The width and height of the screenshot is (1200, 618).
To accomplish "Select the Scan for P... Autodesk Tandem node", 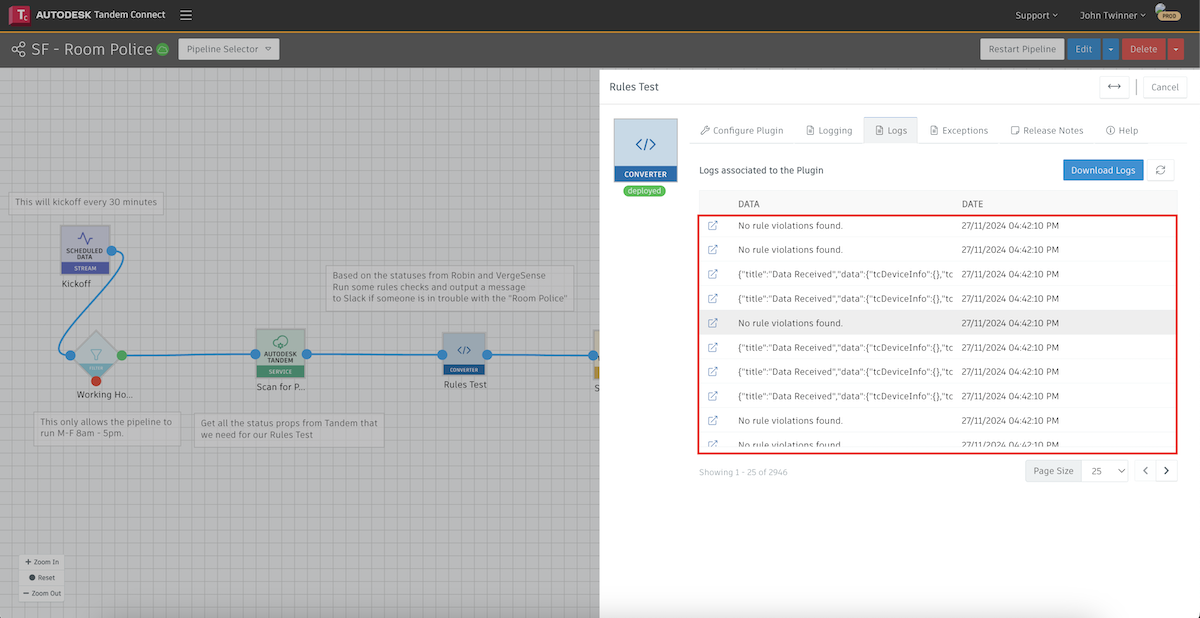I will click(280, 353).
